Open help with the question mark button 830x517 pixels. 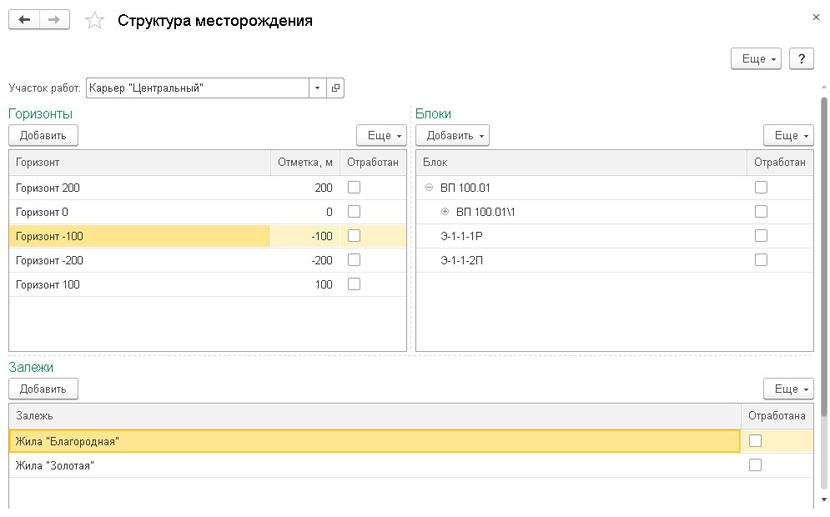[801, 59]
